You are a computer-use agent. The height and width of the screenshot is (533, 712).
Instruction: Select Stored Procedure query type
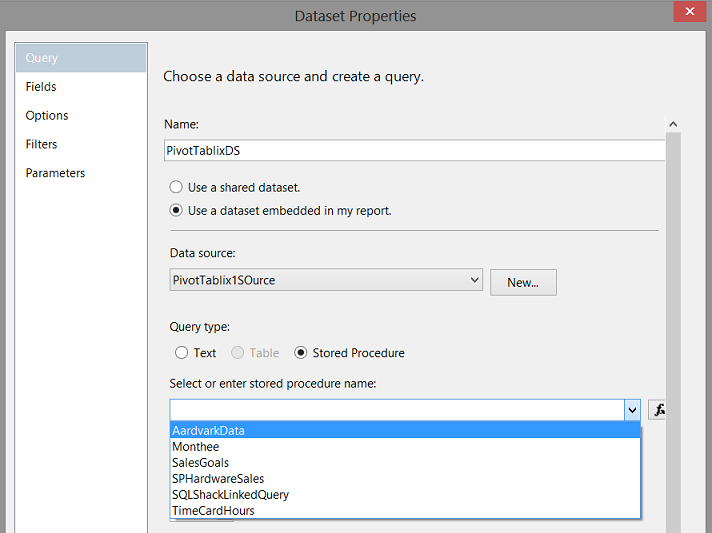[301, 353]
